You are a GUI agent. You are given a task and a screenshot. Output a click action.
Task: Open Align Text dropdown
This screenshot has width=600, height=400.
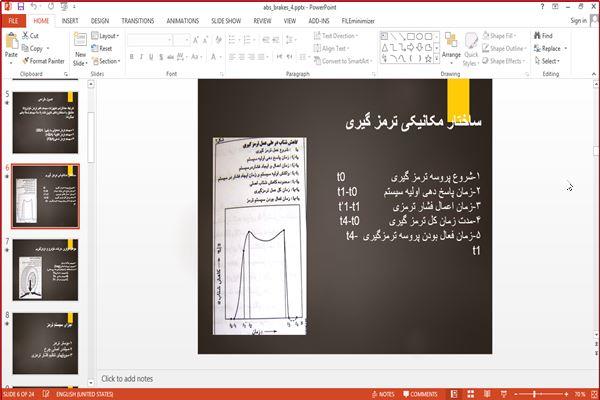(331, 49)
